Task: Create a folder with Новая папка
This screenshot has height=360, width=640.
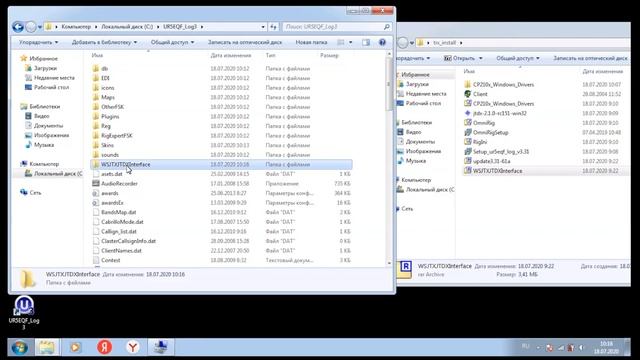Action: (311, 42)
